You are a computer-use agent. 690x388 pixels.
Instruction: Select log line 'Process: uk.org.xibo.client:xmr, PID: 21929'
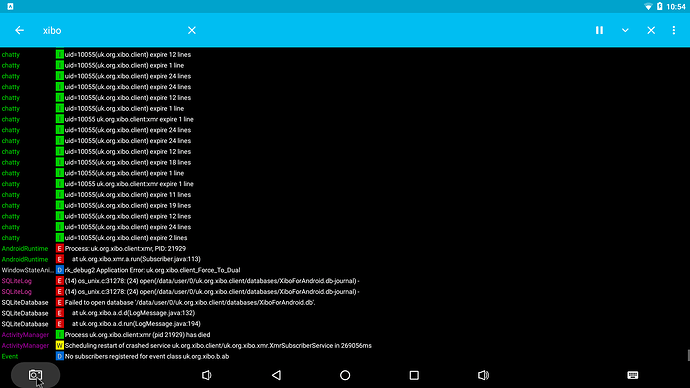tap(125, 249)
